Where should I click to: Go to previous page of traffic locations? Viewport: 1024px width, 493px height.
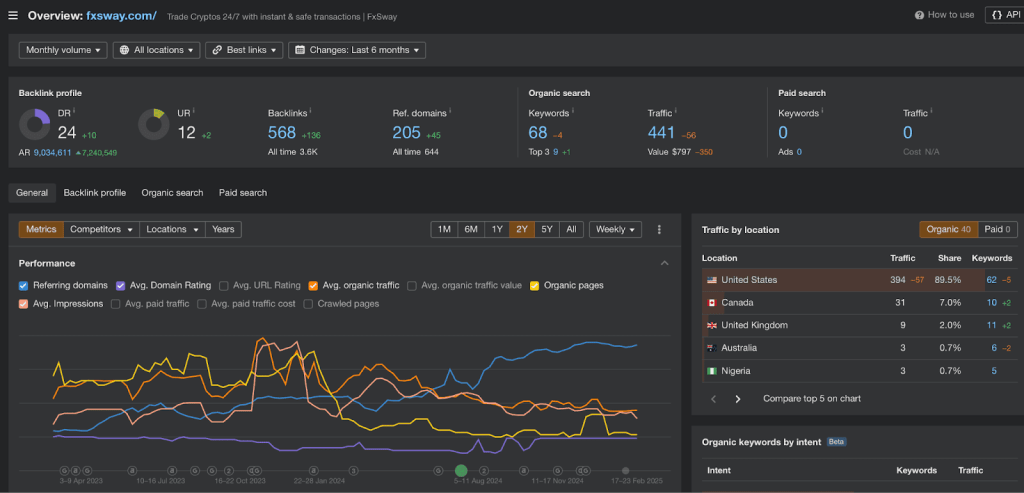pyautogui.click(x=714, y=399)
